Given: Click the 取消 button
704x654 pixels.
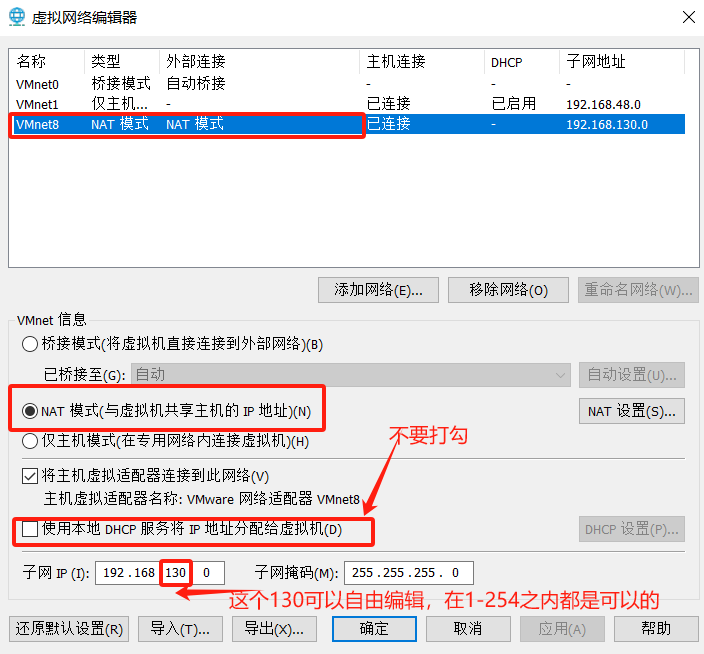Looking at the screenshot, I should point(468,629).
